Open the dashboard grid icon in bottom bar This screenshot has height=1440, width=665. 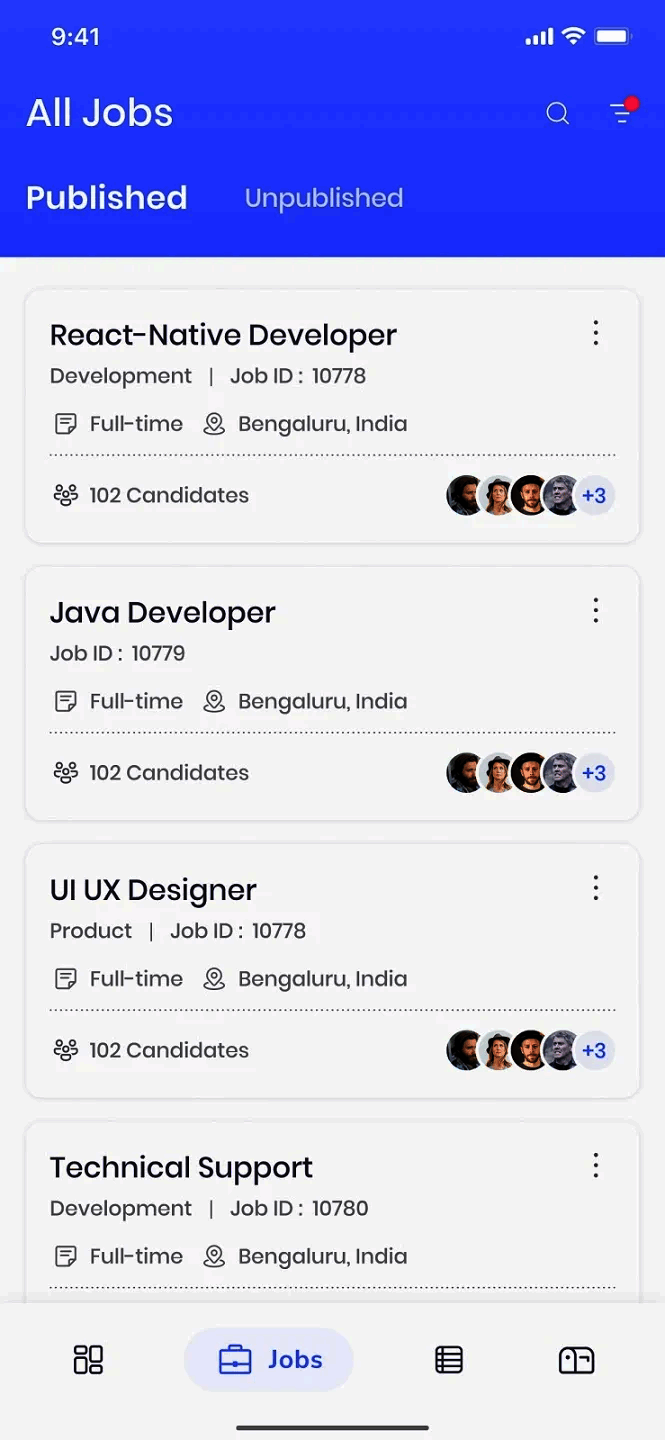pyautogui.click(x=88, y=1359)
